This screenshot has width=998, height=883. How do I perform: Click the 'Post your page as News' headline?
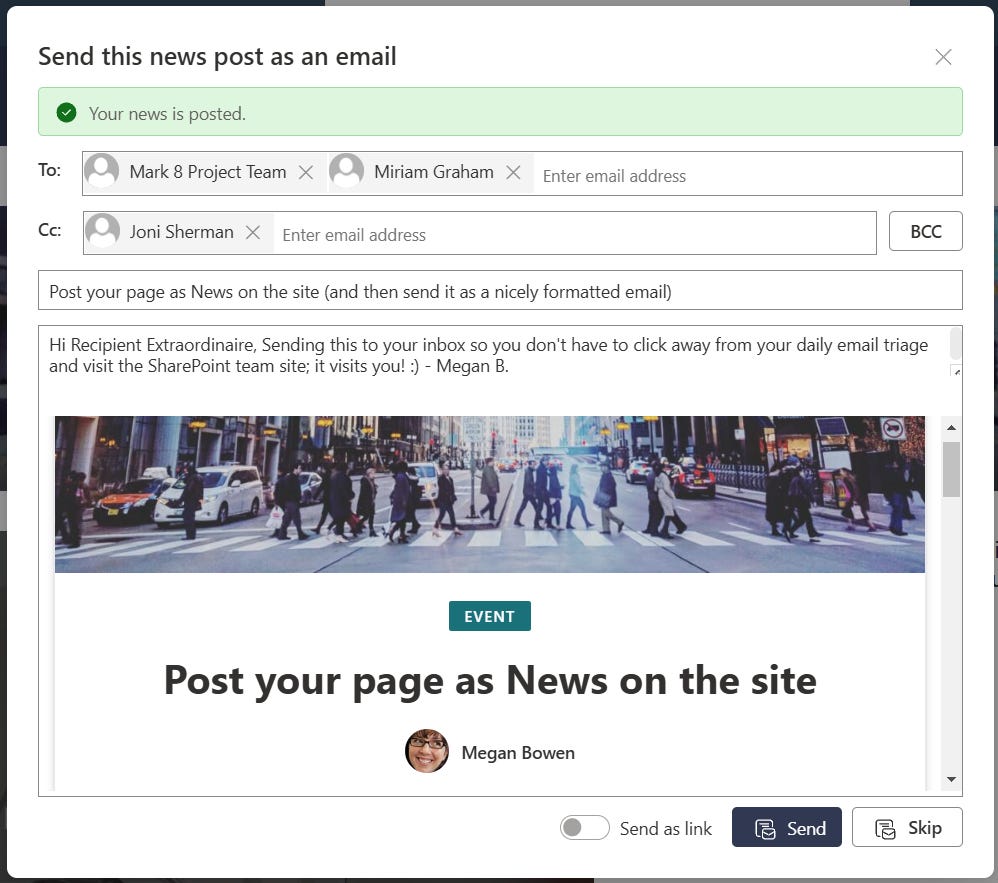tap(490, 681)
